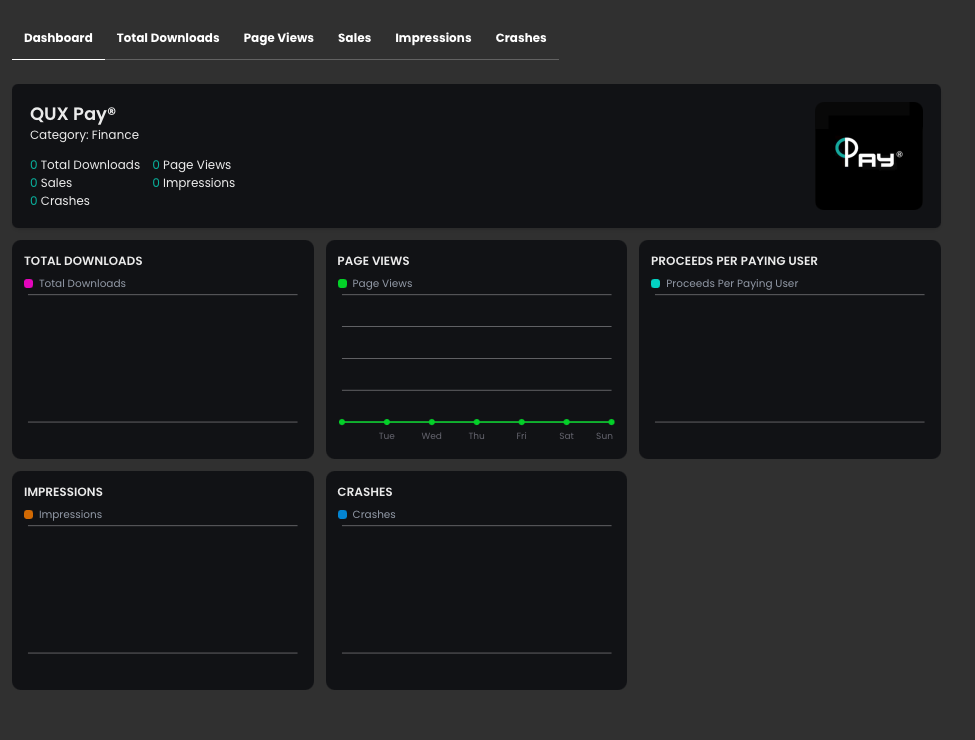975x740 pixels.
Task: Click the 0 Impressions summary stat
Action: click(x=194, y=183)
